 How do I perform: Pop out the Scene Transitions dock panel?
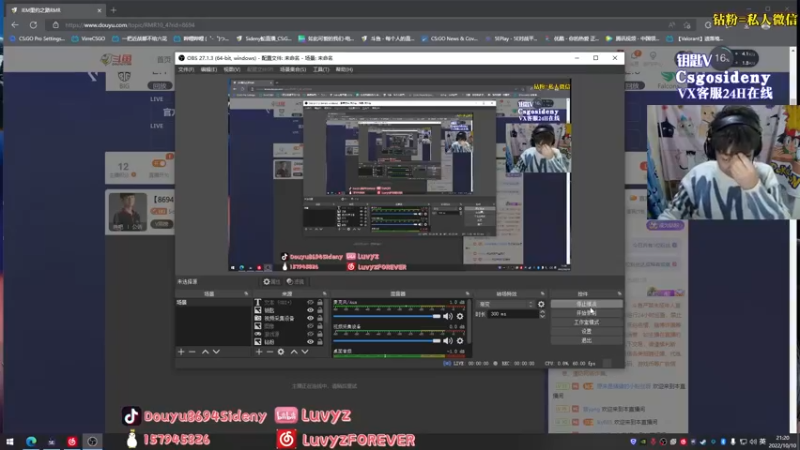point(542,294)
